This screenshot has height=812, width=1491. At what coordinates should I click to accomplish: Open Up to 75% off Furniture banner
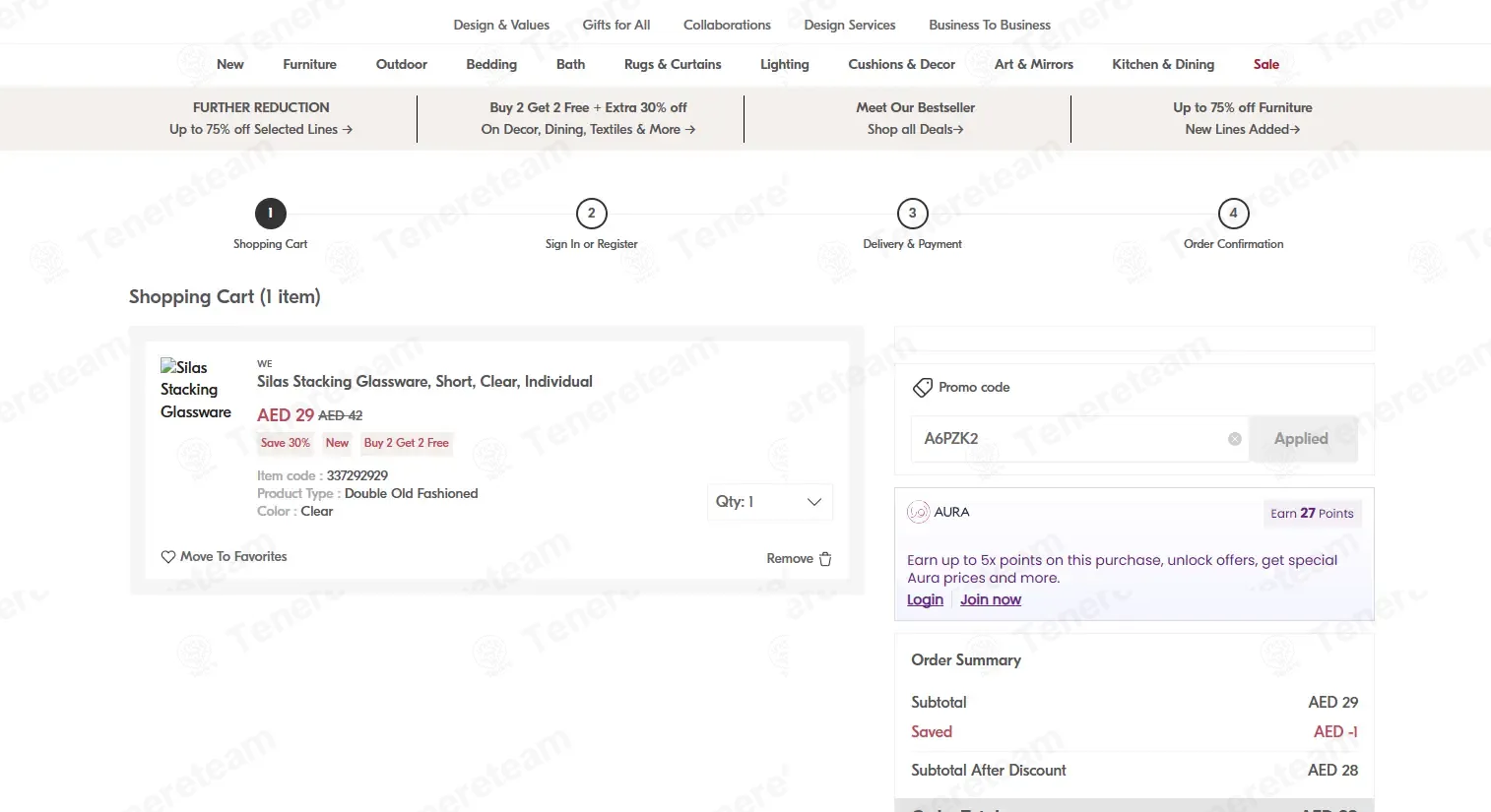1243,118
